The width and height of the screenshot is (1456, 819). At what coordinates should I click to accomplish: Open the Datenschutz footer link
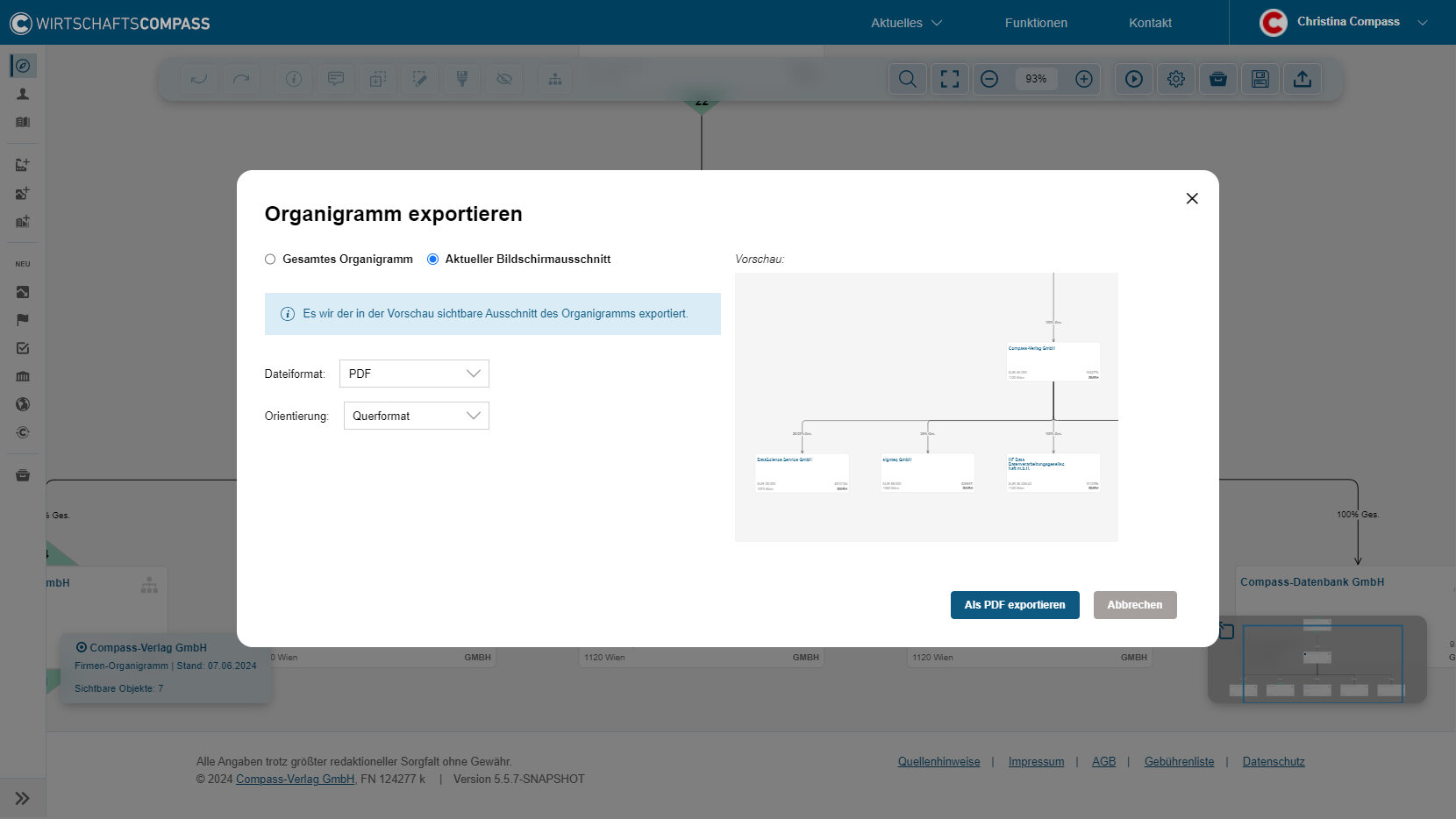1274,762
